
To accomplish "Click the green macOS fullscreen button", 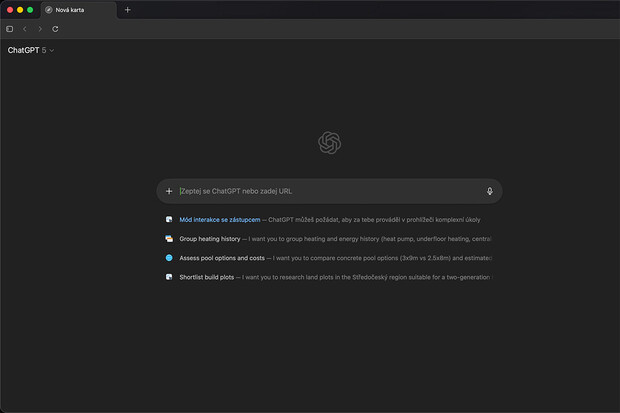I will point(30,9).
